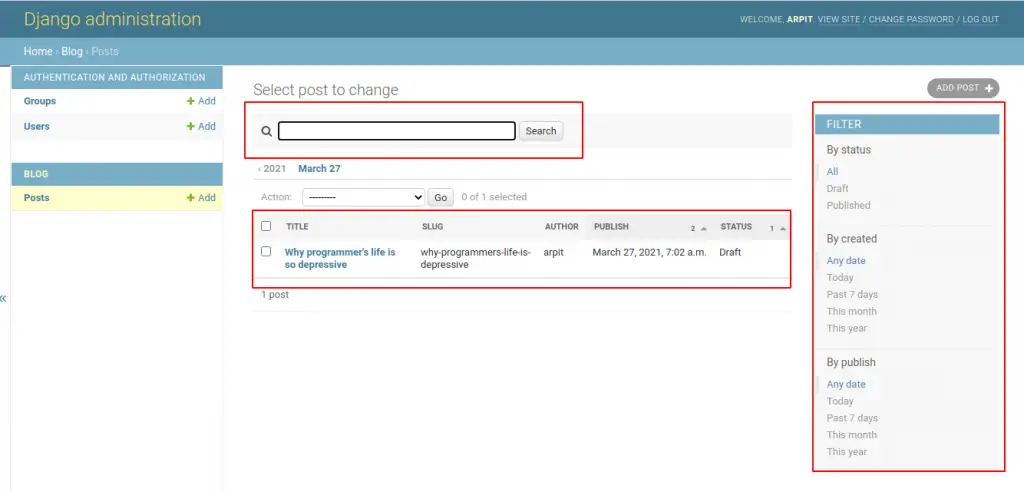Select Any date under By publish
Viewport: 1024px width, 492px height.
click(846, 384)
